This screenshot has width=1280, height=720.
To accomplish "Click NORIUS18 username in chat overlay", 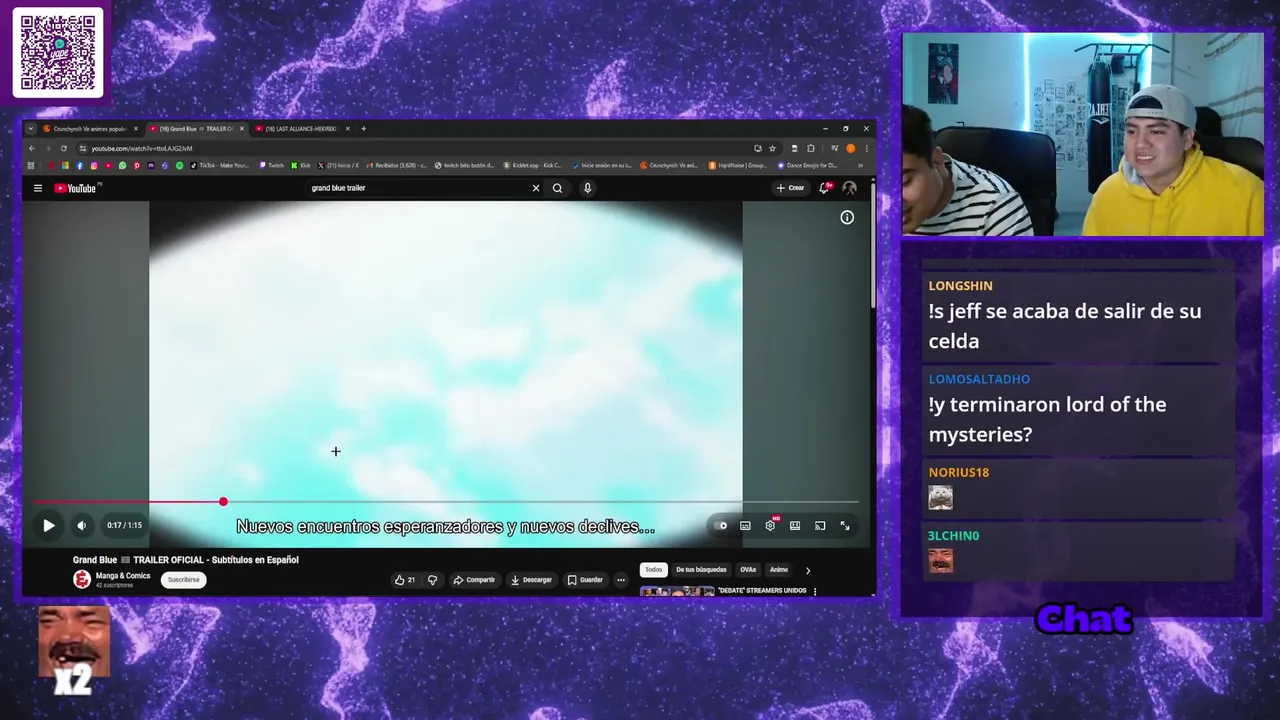I will (958, 472).
